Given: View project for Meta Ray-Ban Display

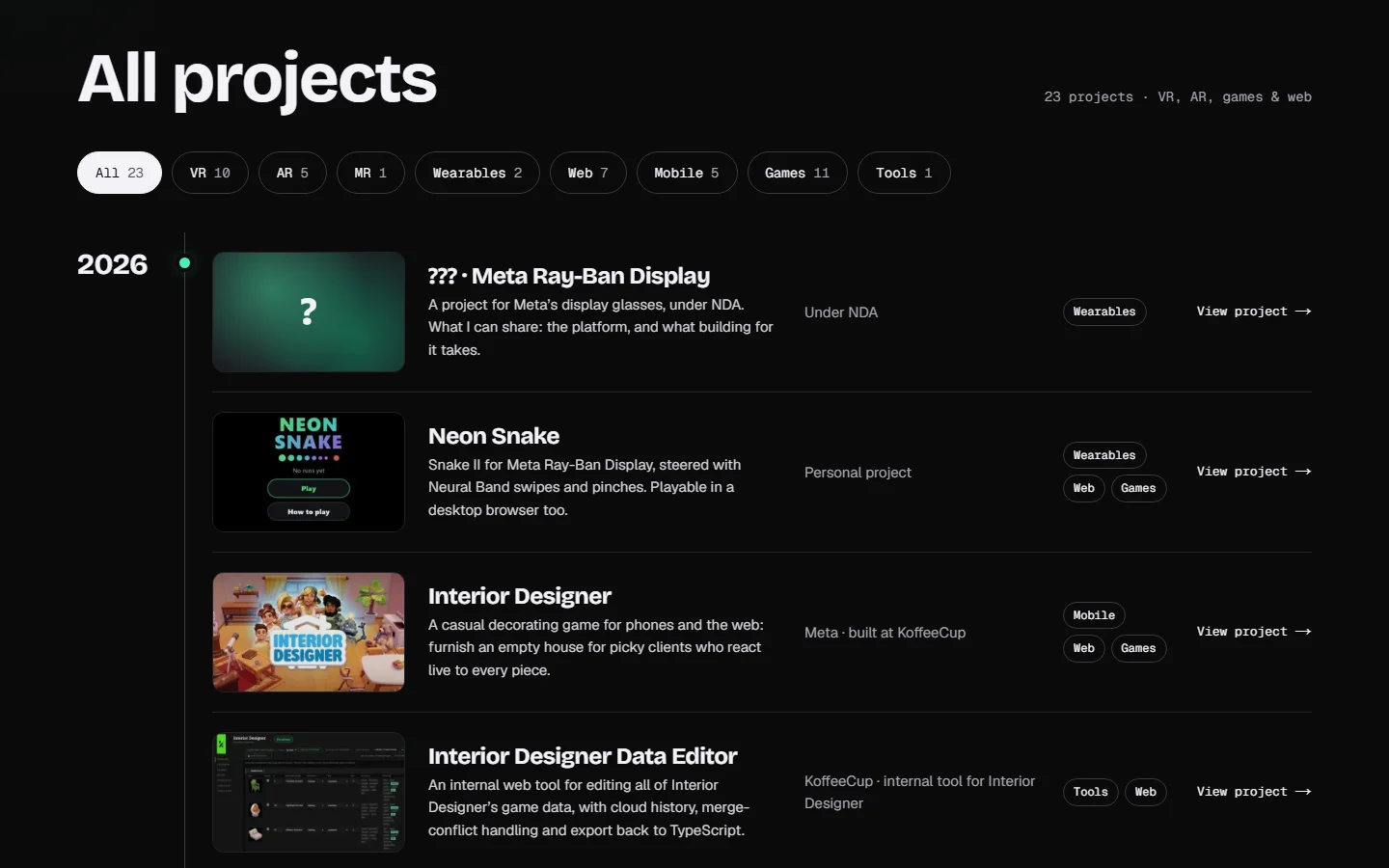Looking at the screenshot, I should coord(1254,312).
